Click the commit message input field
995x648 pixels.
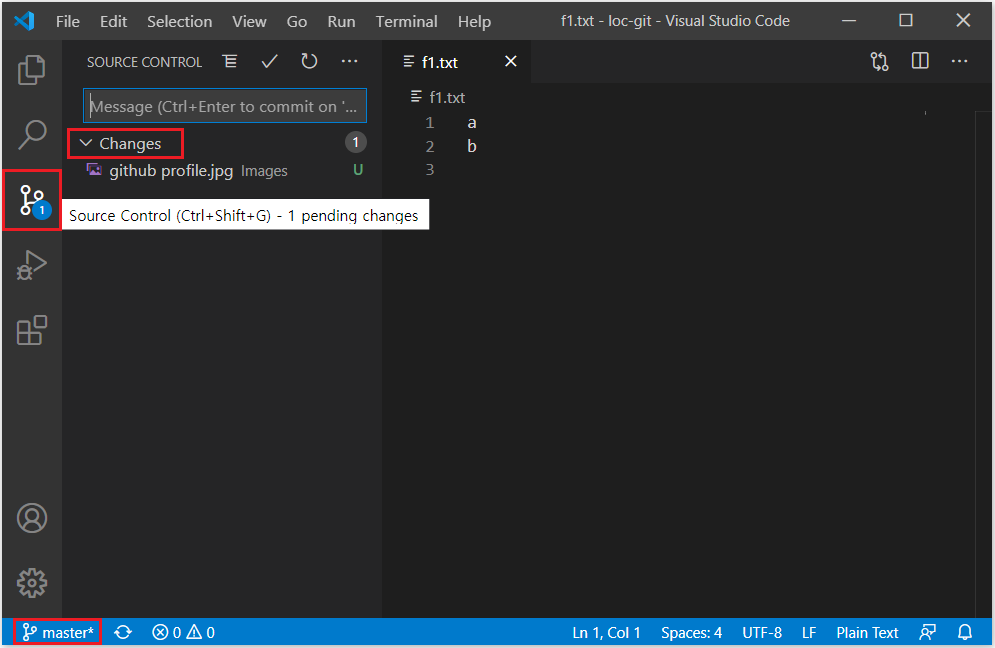pos(225,106)
